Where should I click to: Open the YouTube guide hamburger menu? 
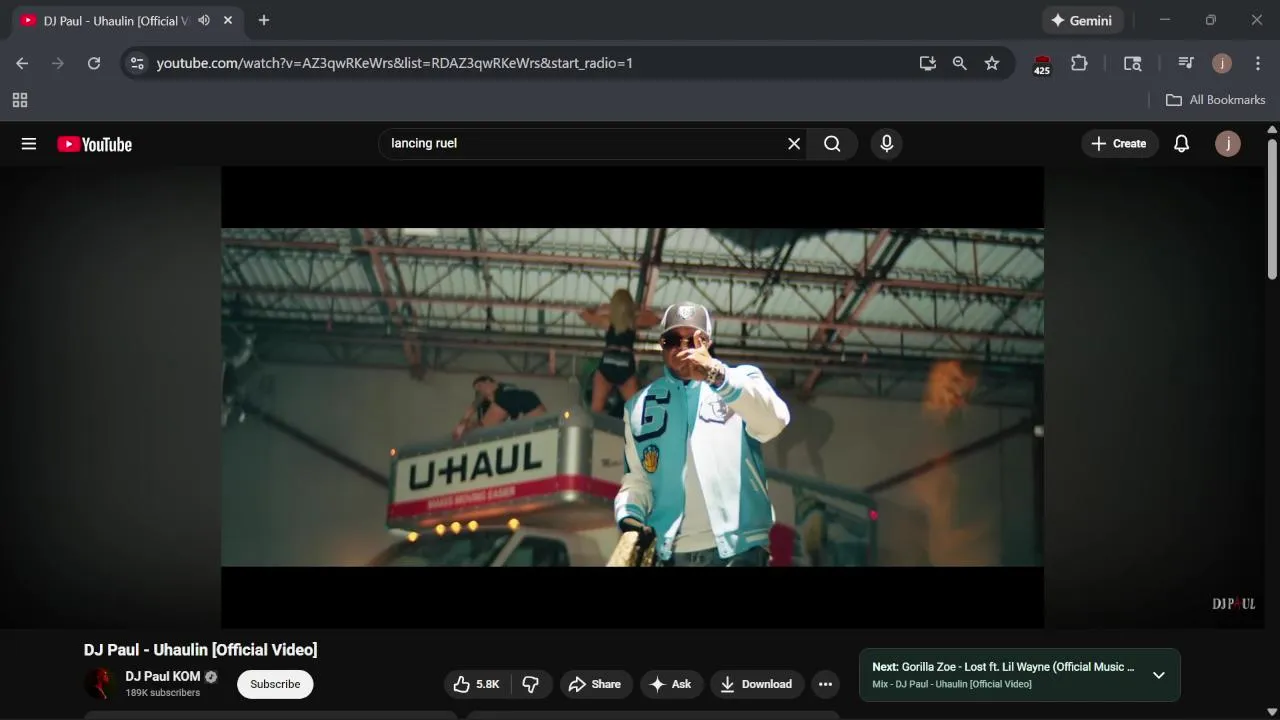click(29, 144)
